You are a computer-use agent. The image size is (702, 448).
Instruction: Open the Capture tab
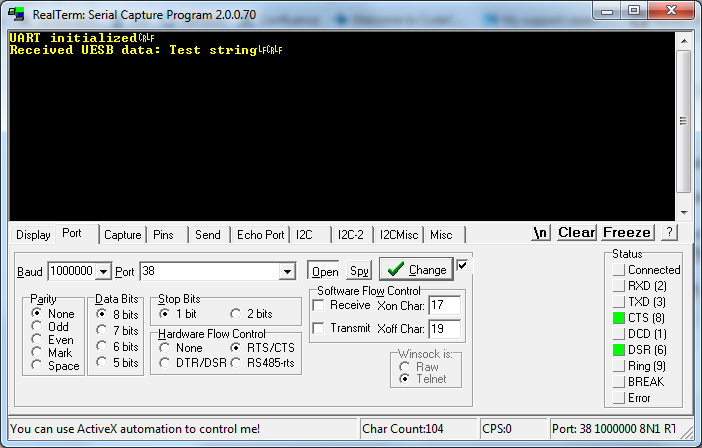[x=123, y=235]
